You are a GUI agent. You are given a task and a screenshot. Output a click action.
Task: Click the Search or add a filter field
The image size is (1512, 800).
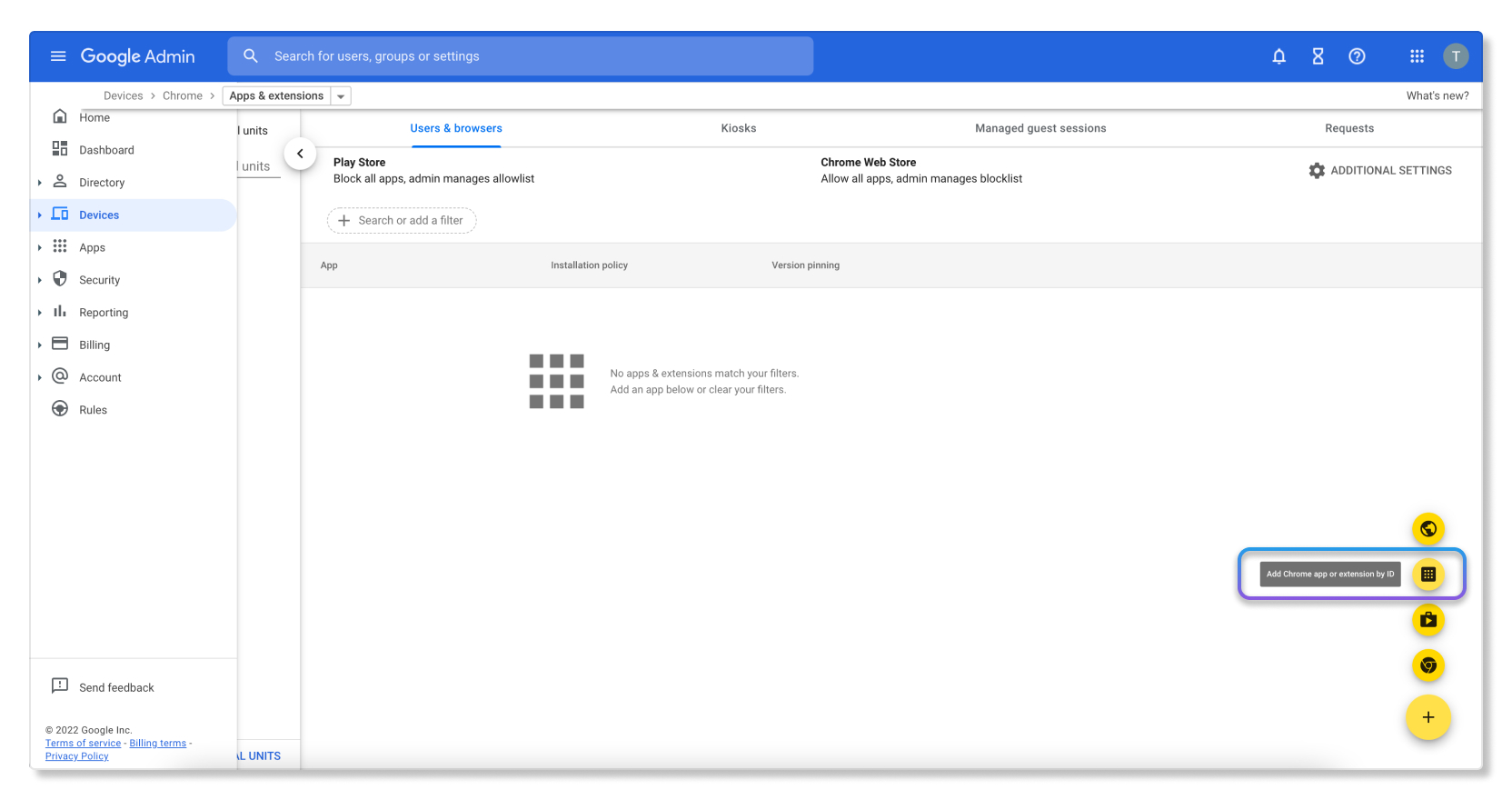pos(402,220)
